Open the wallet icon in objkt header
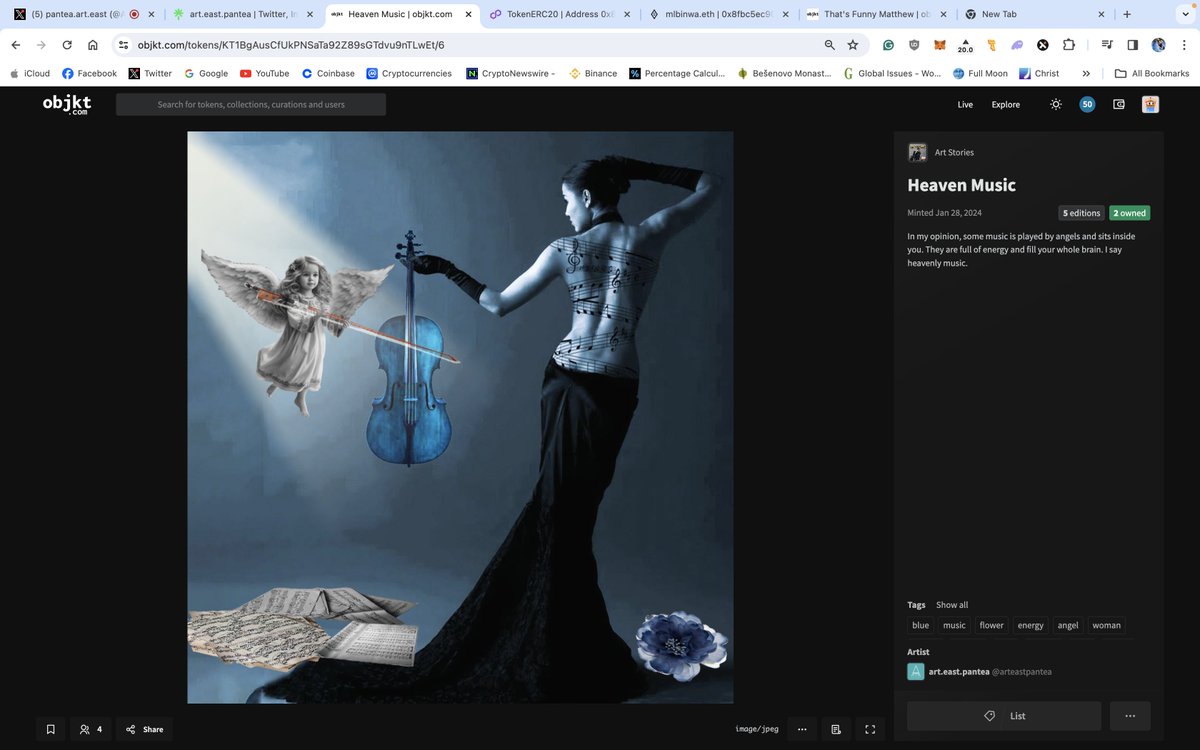 pos(1119,104)
